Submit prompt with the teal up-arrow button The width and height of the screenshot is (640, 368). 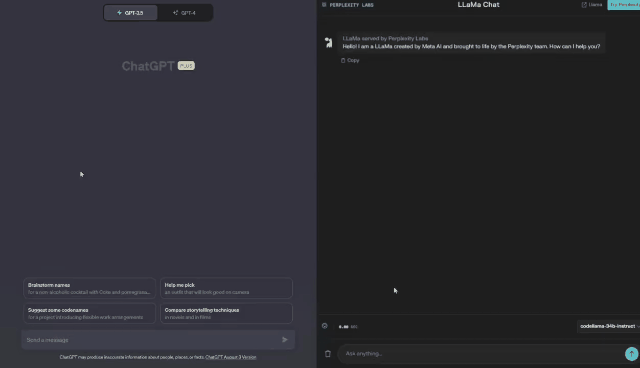pos(631,353)
